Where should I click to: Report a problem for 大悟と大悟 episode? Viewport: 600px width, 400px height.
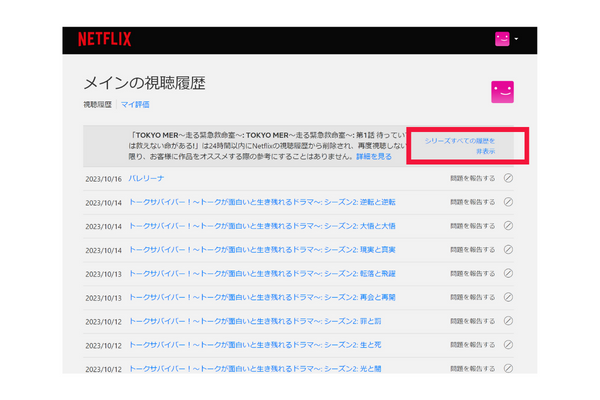(473, 226)
